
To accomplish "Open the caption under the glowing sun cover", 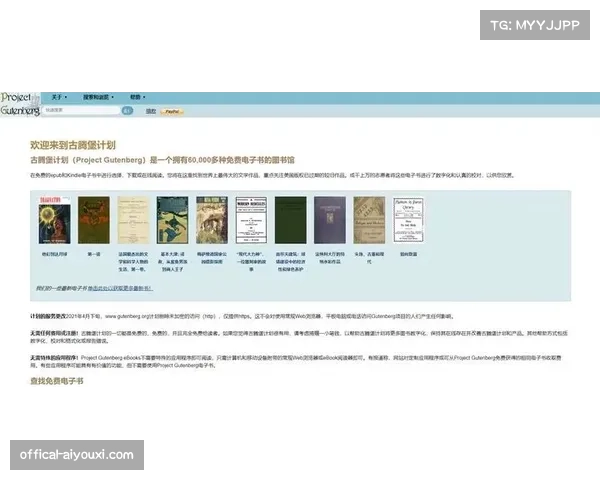I will 54,254.
